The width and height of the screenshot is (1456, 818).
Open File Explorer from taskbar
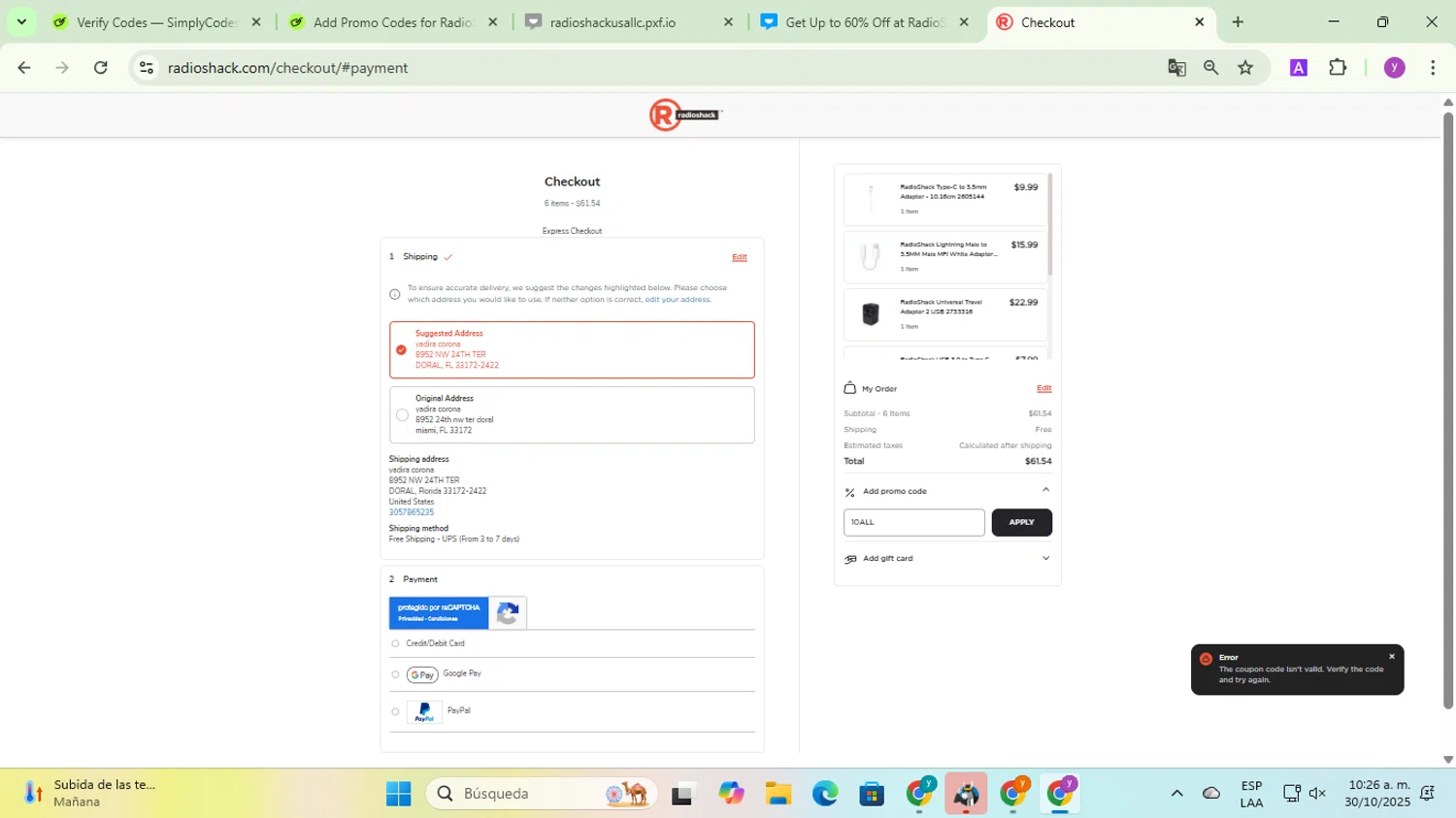(x=778, y=794)
